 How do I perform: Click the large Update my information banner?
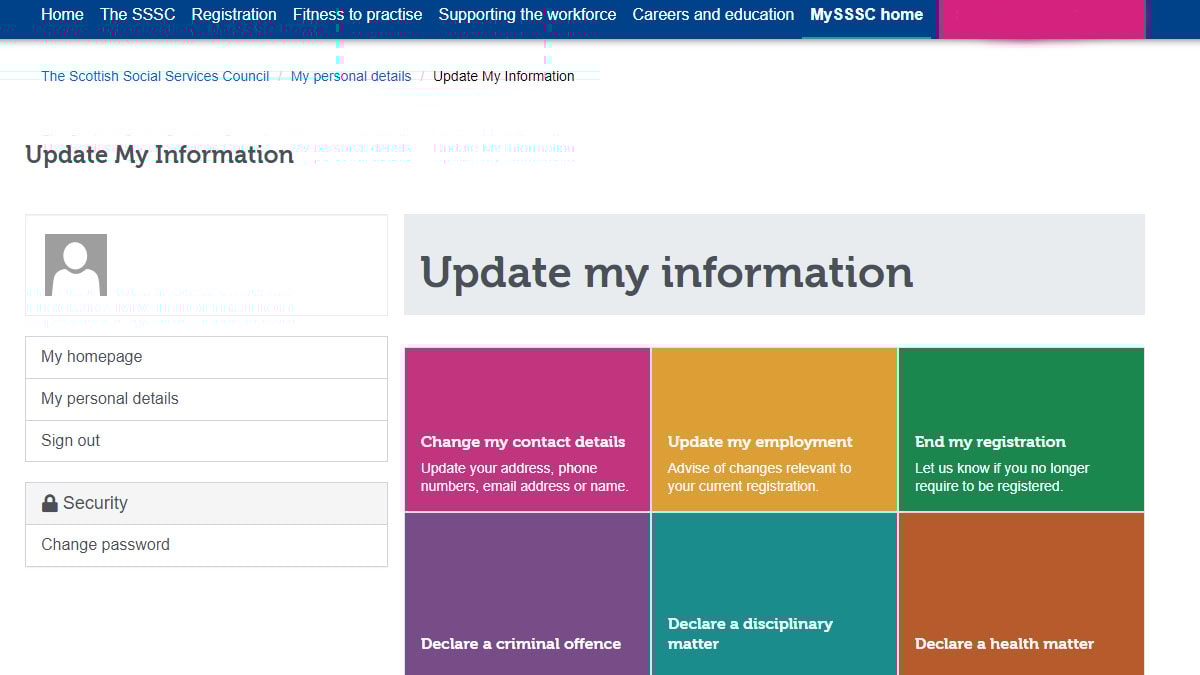pyautogui.click(x=774, y=265)
